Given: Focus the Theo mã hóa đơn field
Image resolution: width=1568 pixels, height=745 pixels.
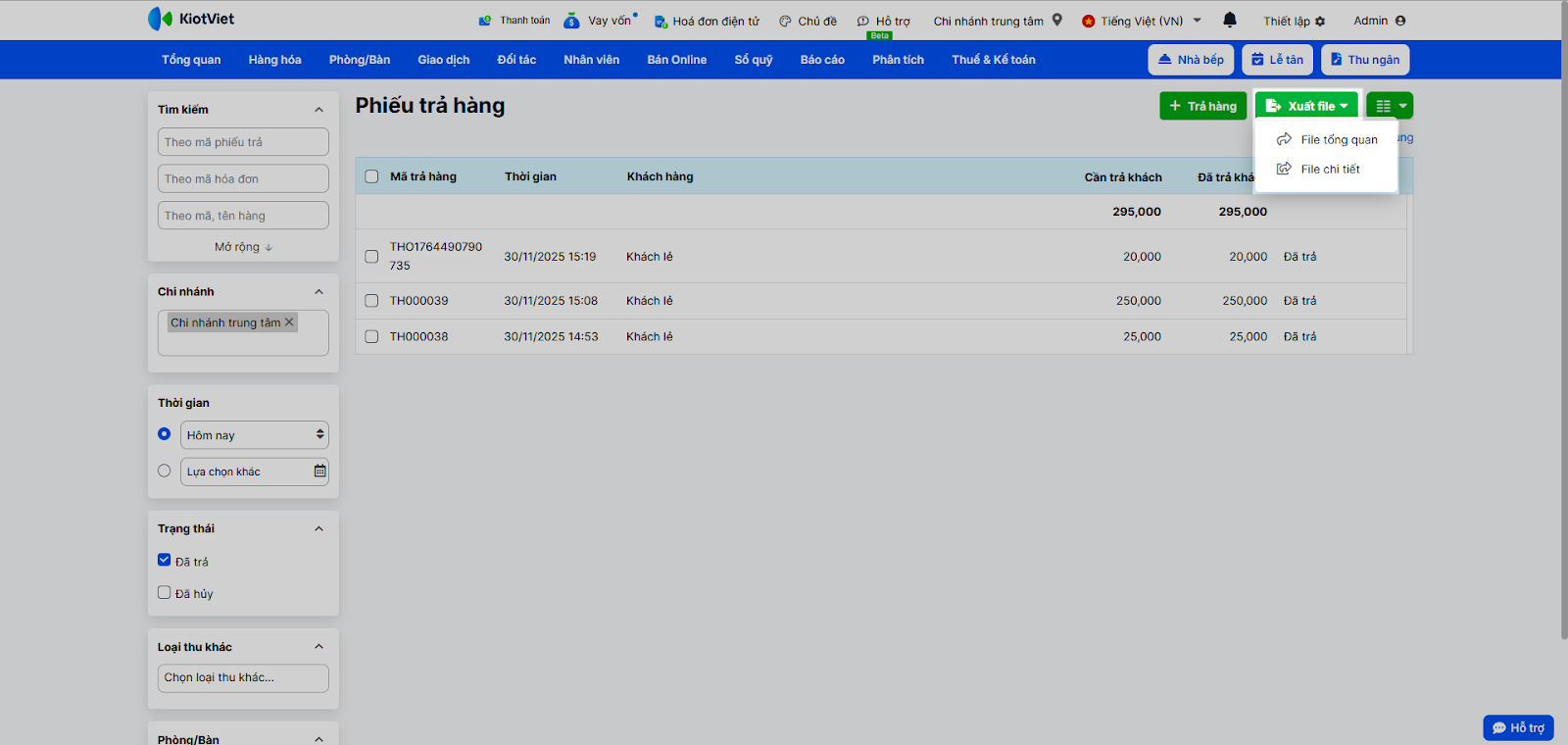Looking at the screenshot, I should tap(243, 178).
